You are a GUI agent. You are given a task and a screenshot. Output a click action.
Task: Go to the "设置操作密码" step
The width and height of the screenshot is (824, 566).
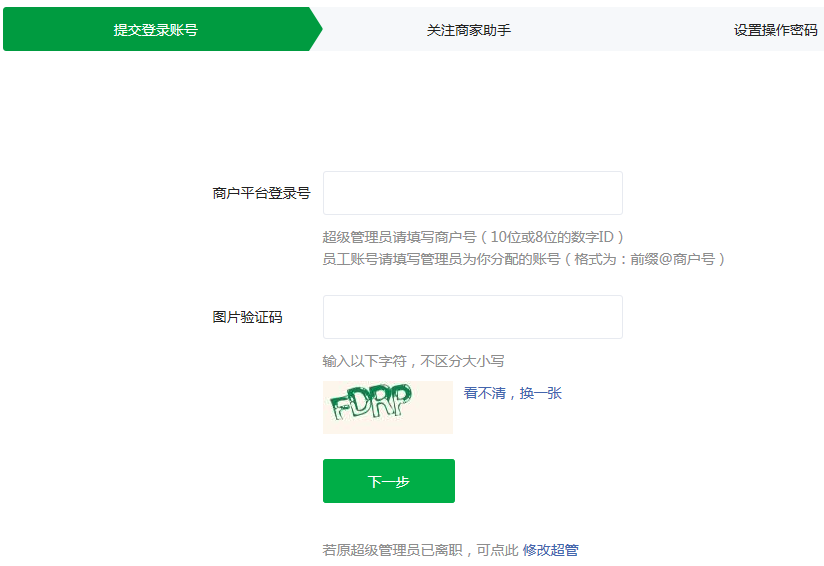point(775,30)
